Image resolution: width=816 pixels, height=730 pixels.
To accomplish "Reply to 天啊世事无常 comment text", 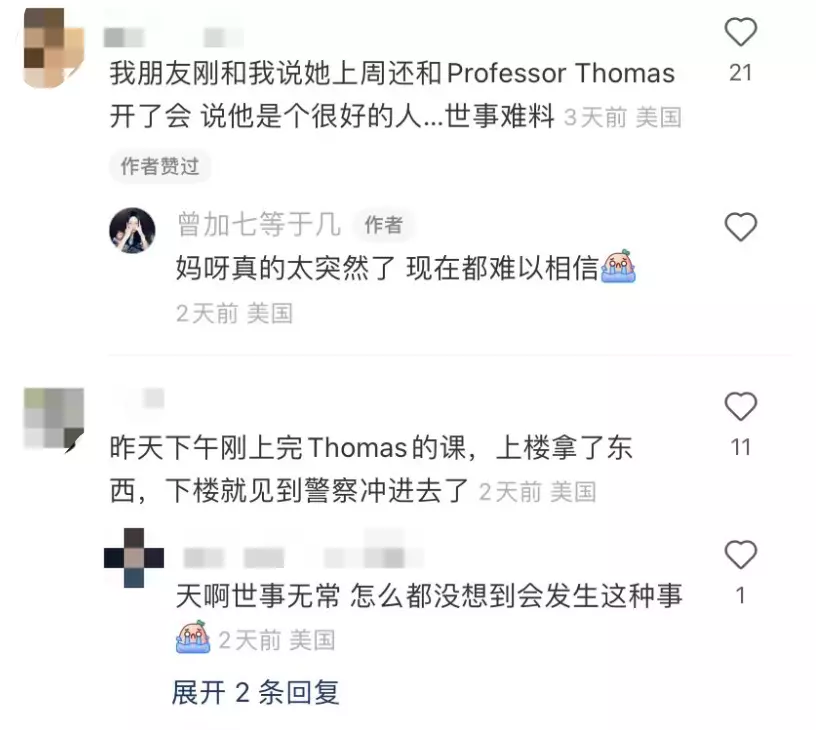I will click(x=429, y=596).
